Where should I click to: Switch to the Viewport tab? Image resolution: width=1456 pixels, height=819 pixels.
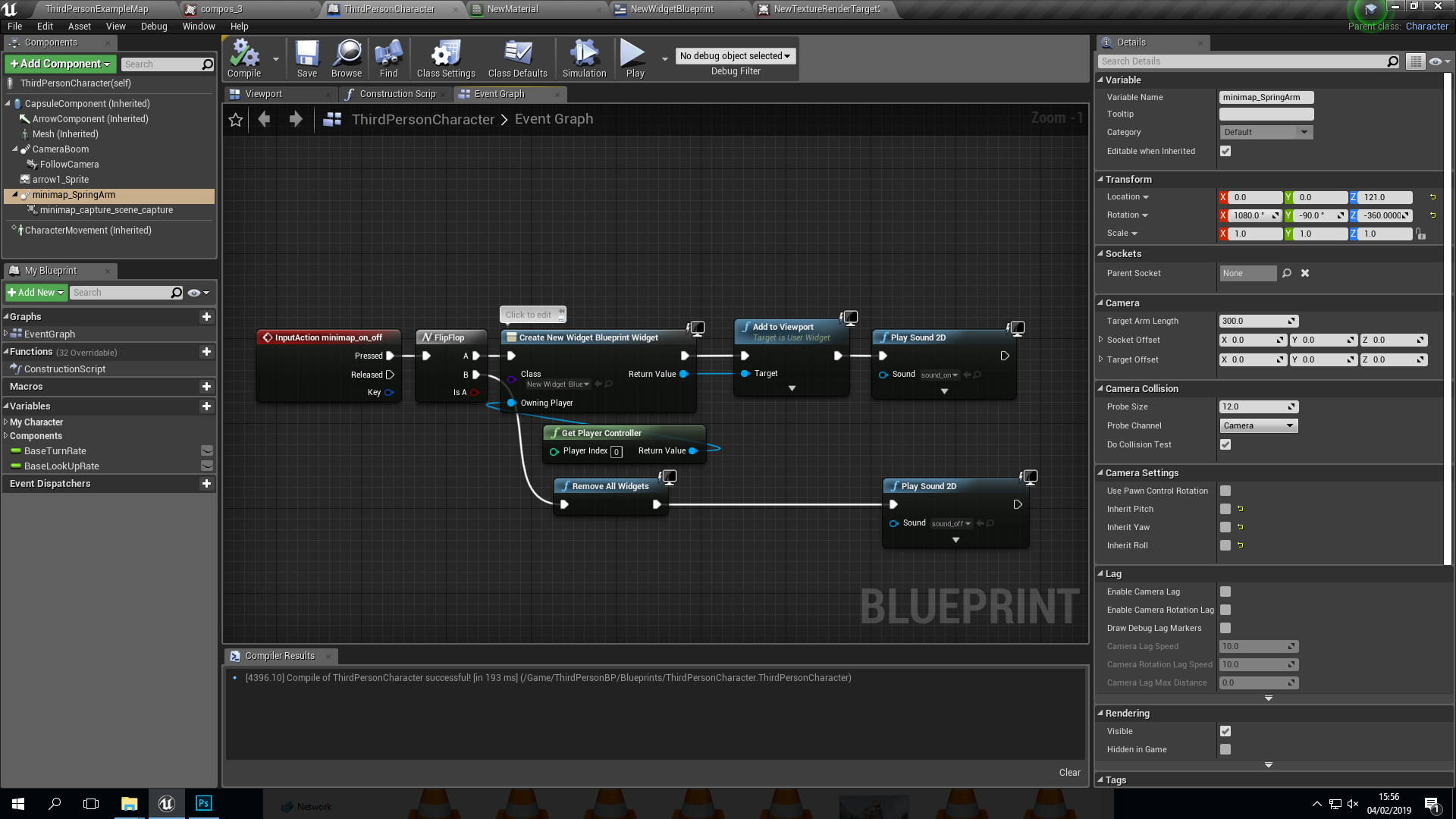[264, 95]
